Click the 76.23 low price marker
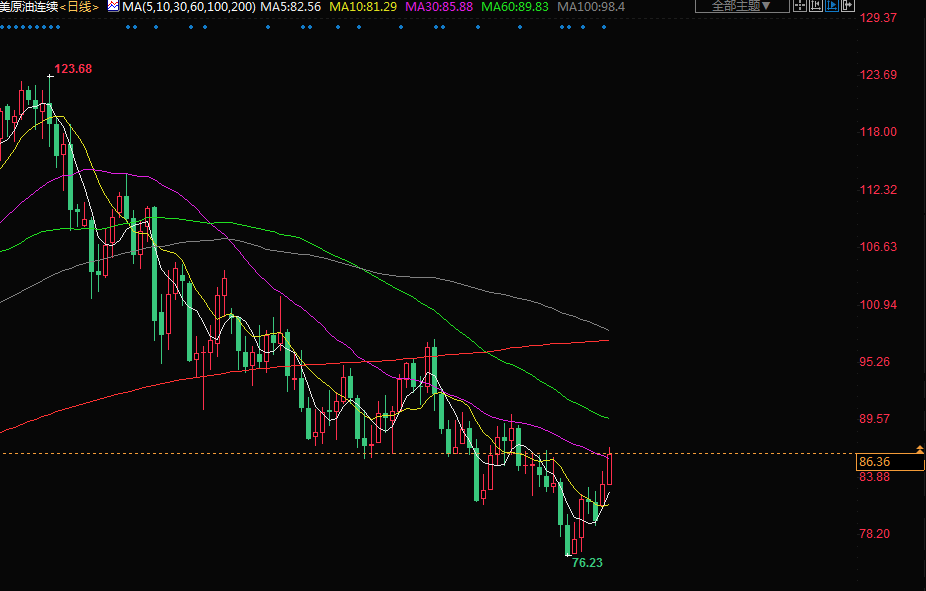926x591 pixels. [587, 563]
